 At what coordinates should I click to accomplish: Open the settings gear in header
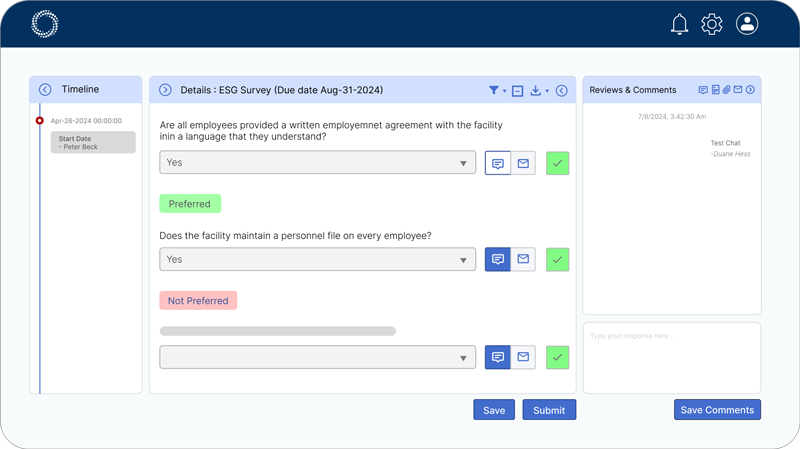(x=712, y=24)
